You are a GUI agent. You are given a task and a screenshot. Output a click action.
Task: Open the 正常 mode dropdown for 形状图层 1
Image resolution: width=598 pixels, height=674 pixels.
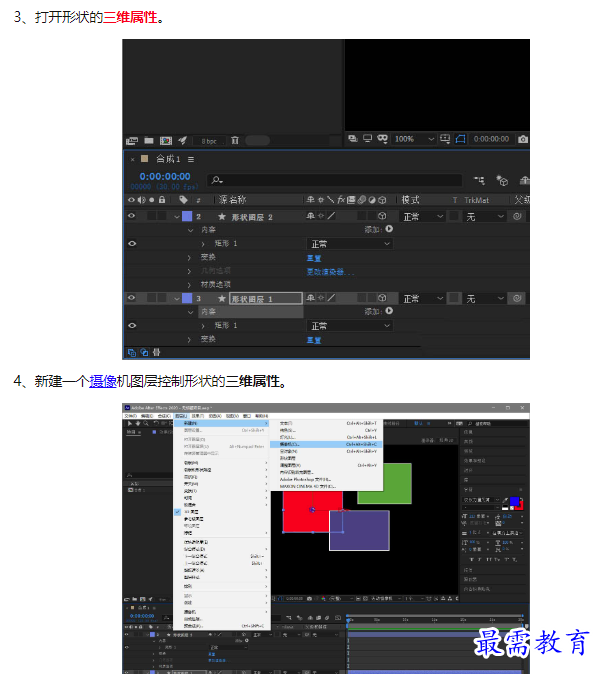coord(423,298)
